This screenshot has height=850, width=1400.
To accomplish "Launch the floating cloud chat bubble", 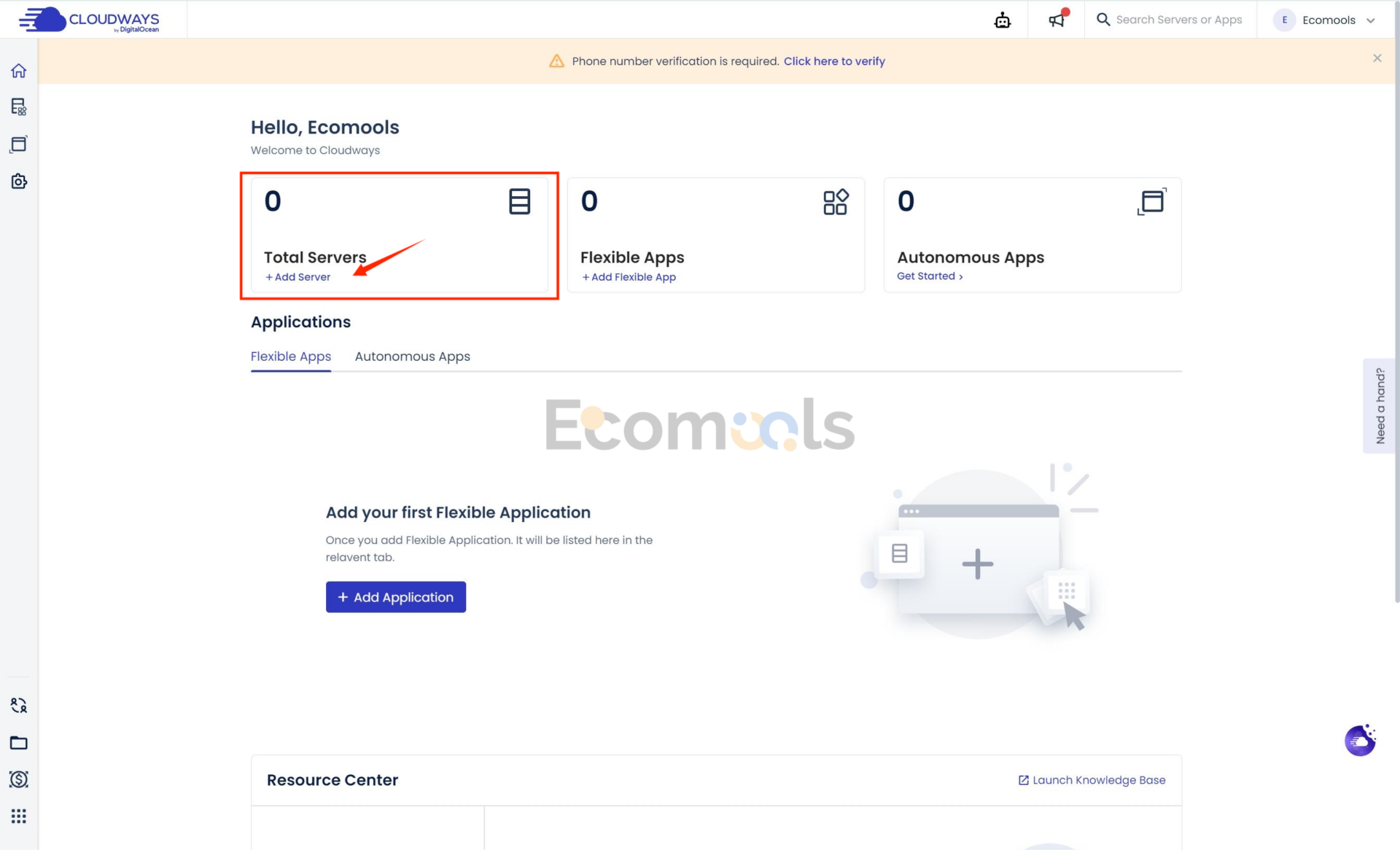I will coord(1360,741).
